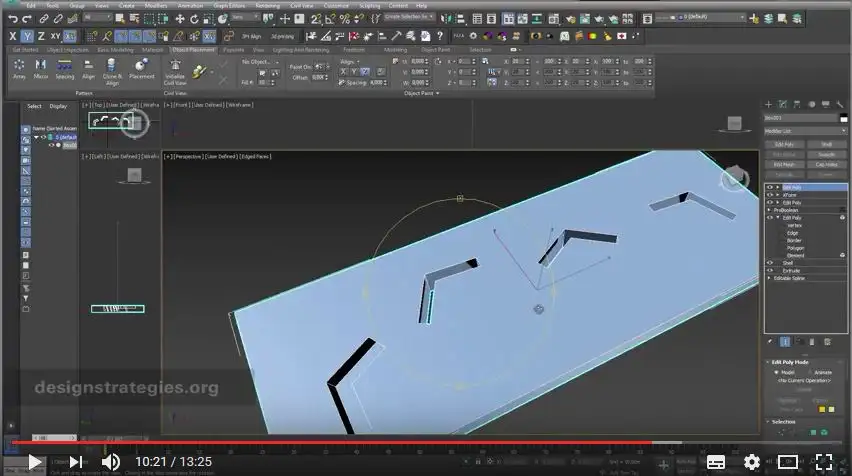Toggle visibility eye of Extrude modifier

coord(769,271)
